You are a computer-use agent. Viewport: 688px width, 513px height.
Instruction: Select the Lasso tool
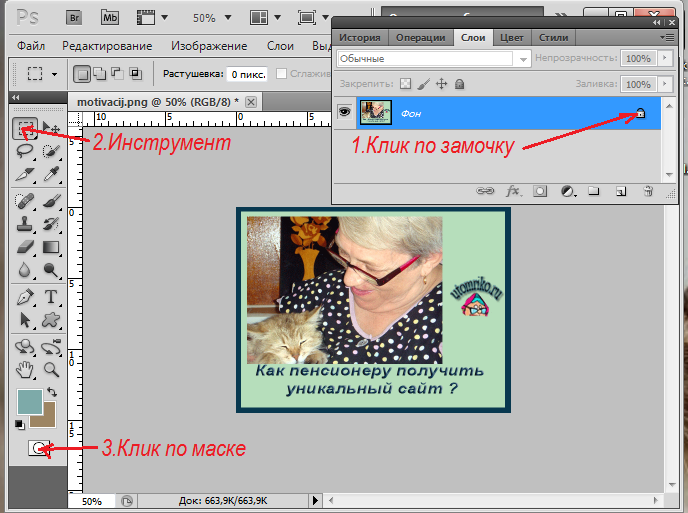24,152
